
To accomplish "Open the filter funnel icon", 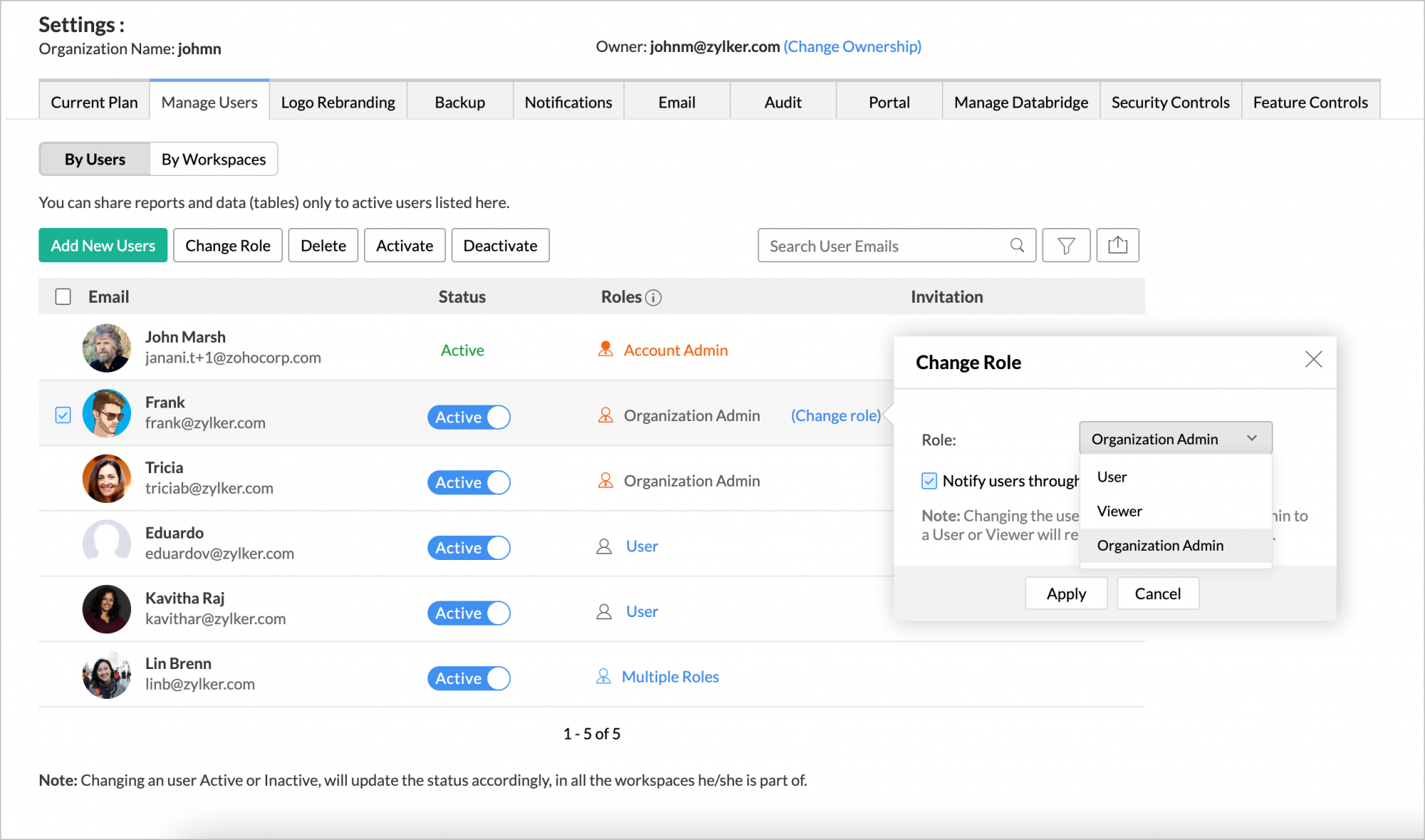I will coord(1065,245).
